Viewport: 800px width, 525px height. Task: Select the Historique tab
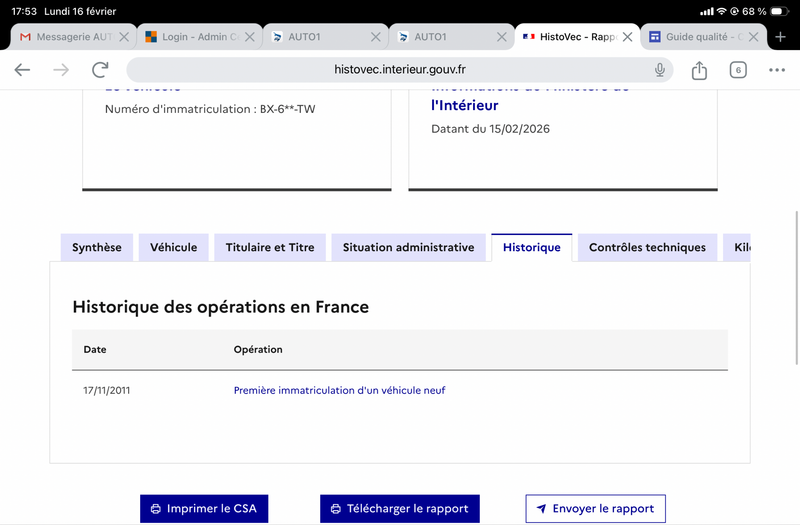(x=532, y=247)
